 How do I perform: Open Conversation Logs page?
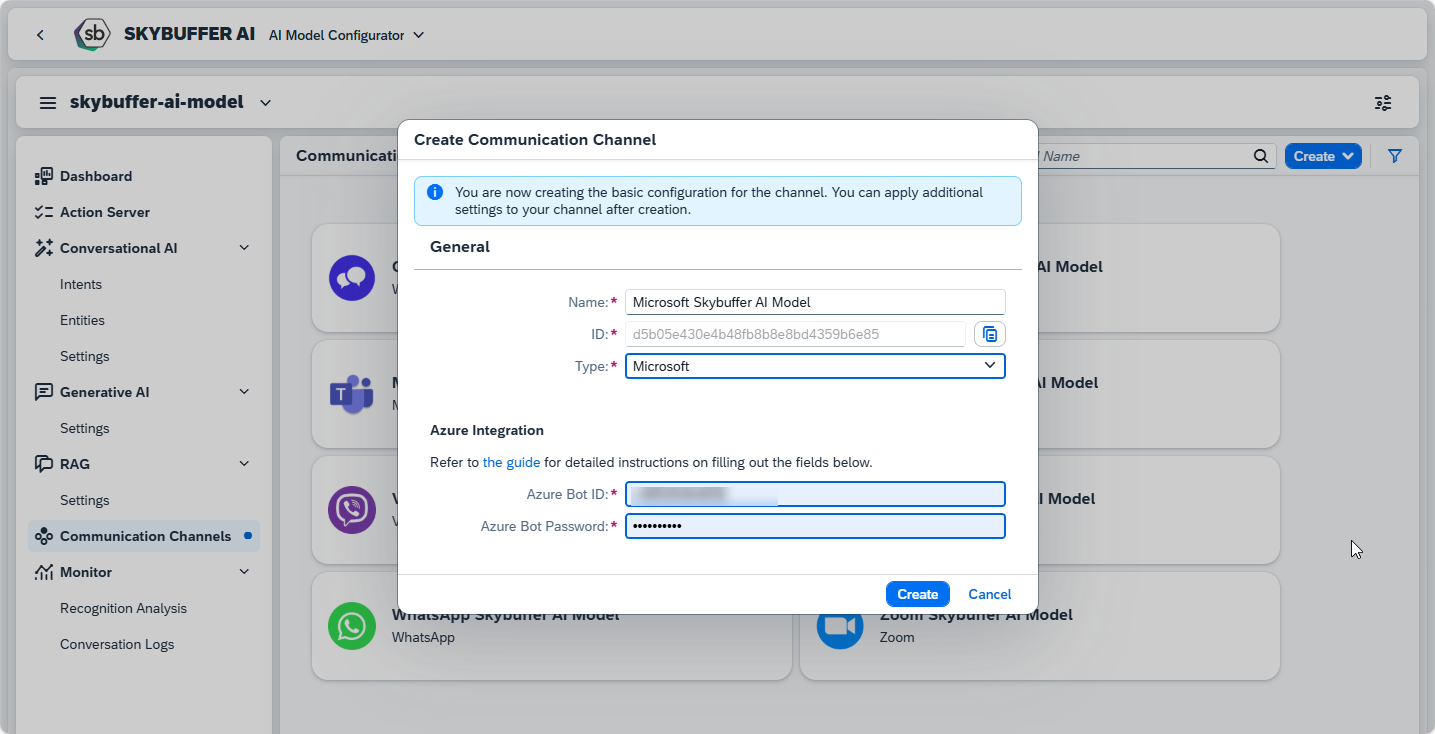tap(117, 644)
